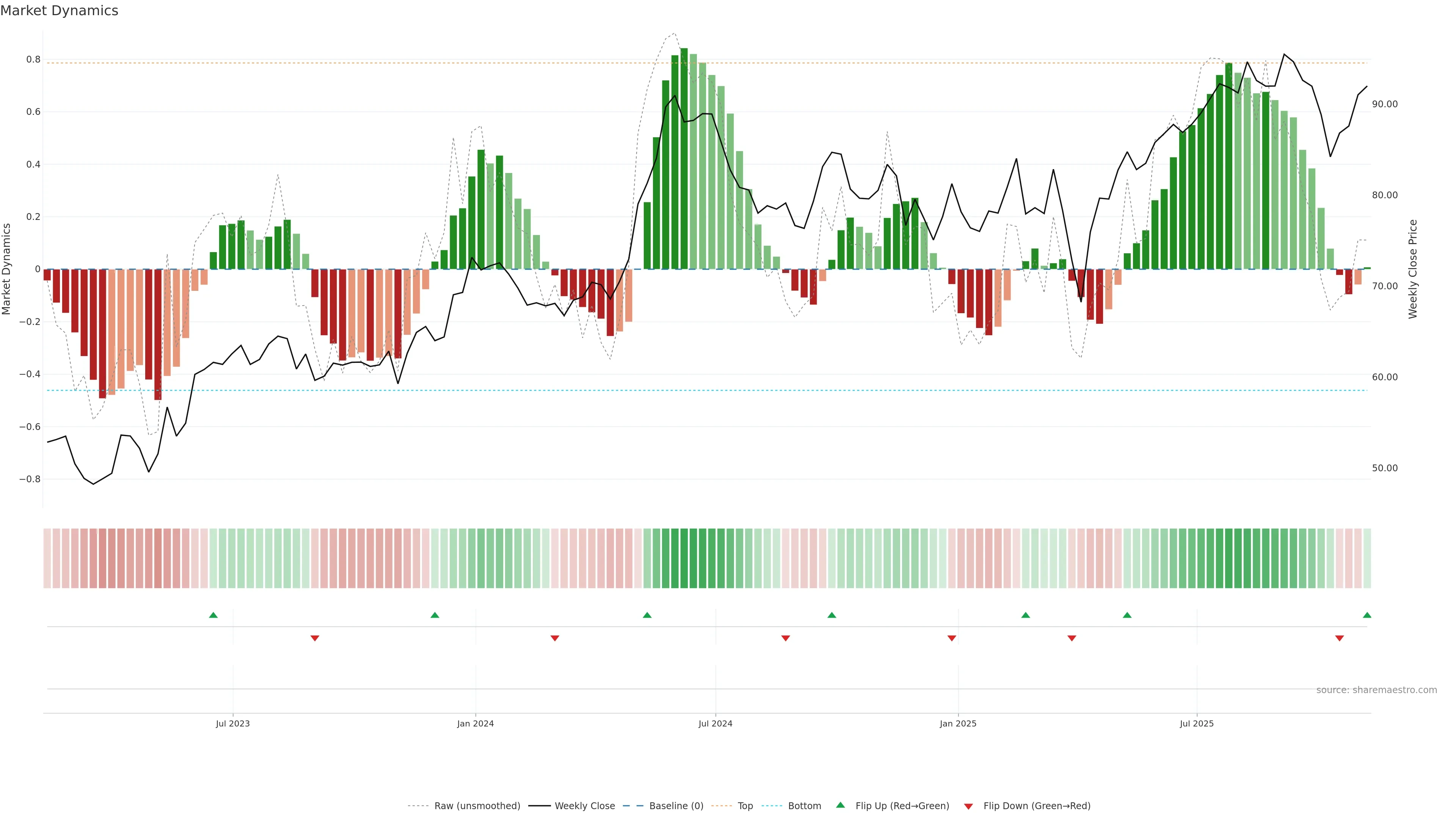Click the Jul 2024 x-axis label
Screen dimensions: 1456x819
click(x=715, y=723)
